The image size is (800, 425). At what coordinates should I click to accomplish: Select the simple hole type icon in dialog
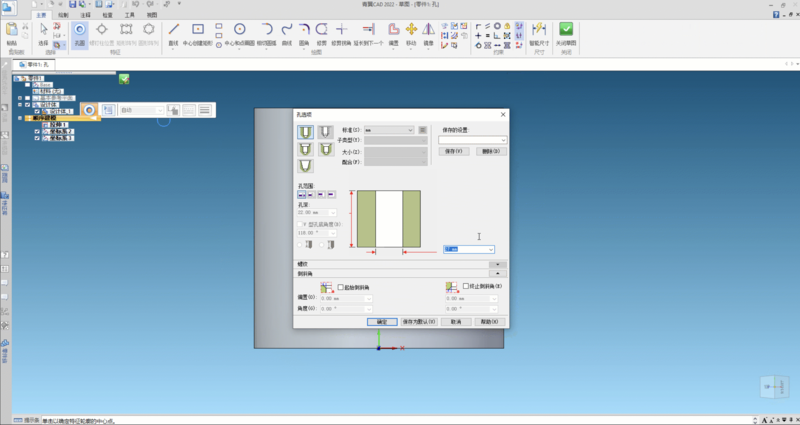click(305, 131)
